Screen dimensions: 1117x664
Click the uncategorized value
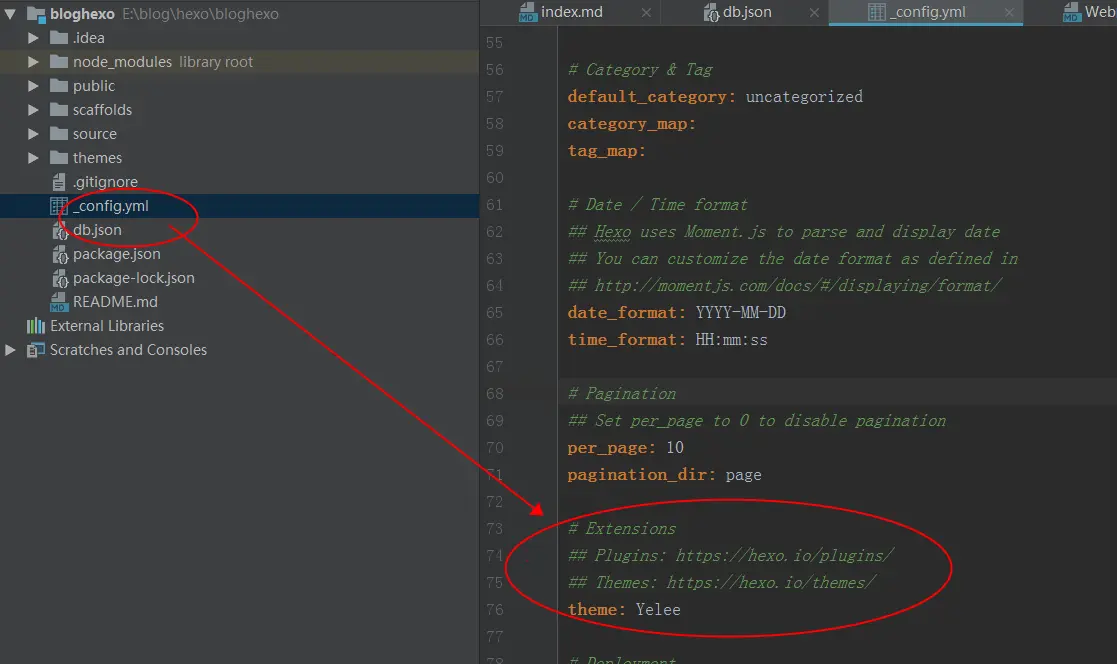pyautogui.click(x=804, y=97)
